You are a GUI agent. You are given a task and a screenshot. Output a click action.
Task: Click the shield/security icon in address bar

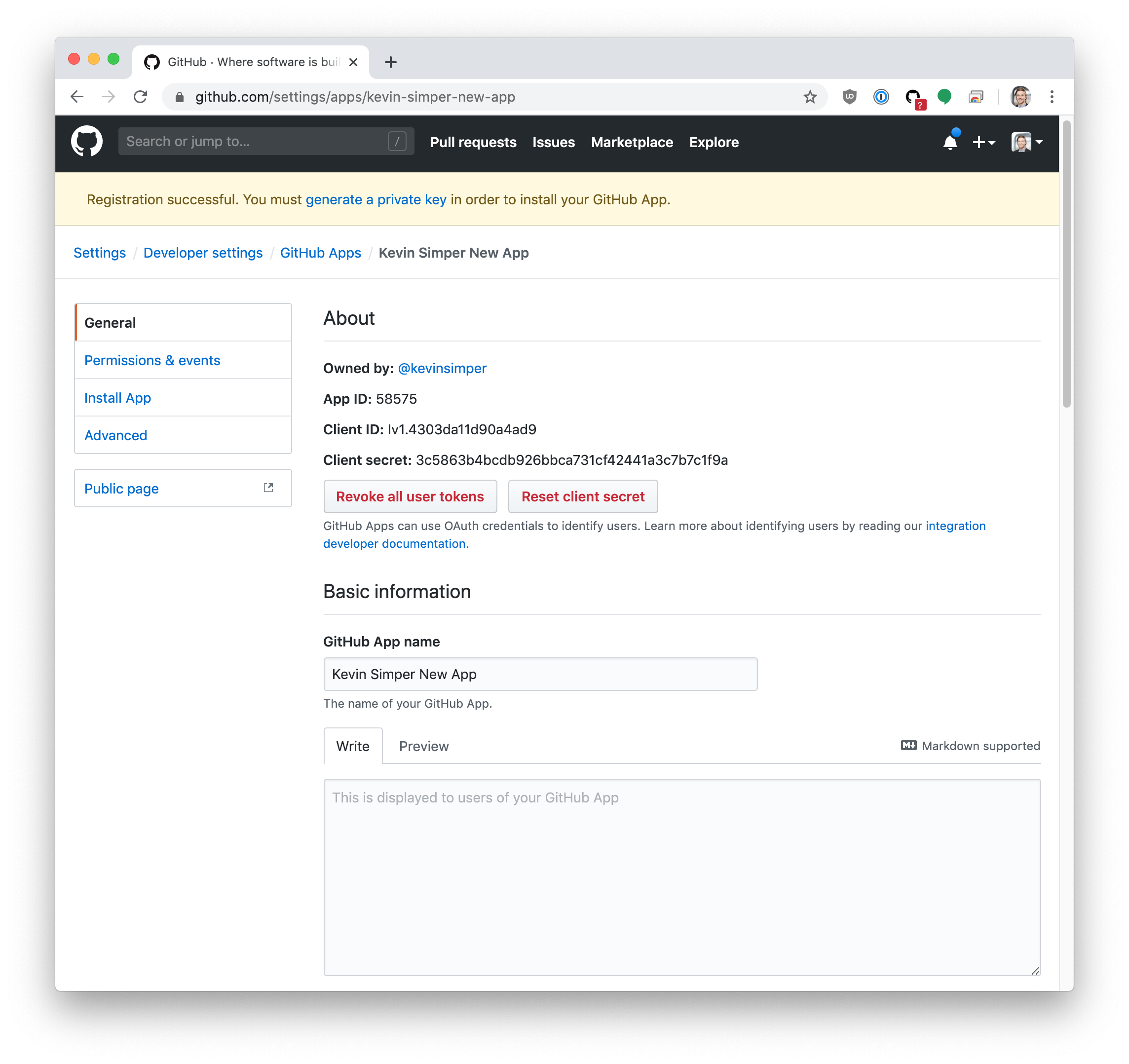pyautogui.click(x=848, y=97)
